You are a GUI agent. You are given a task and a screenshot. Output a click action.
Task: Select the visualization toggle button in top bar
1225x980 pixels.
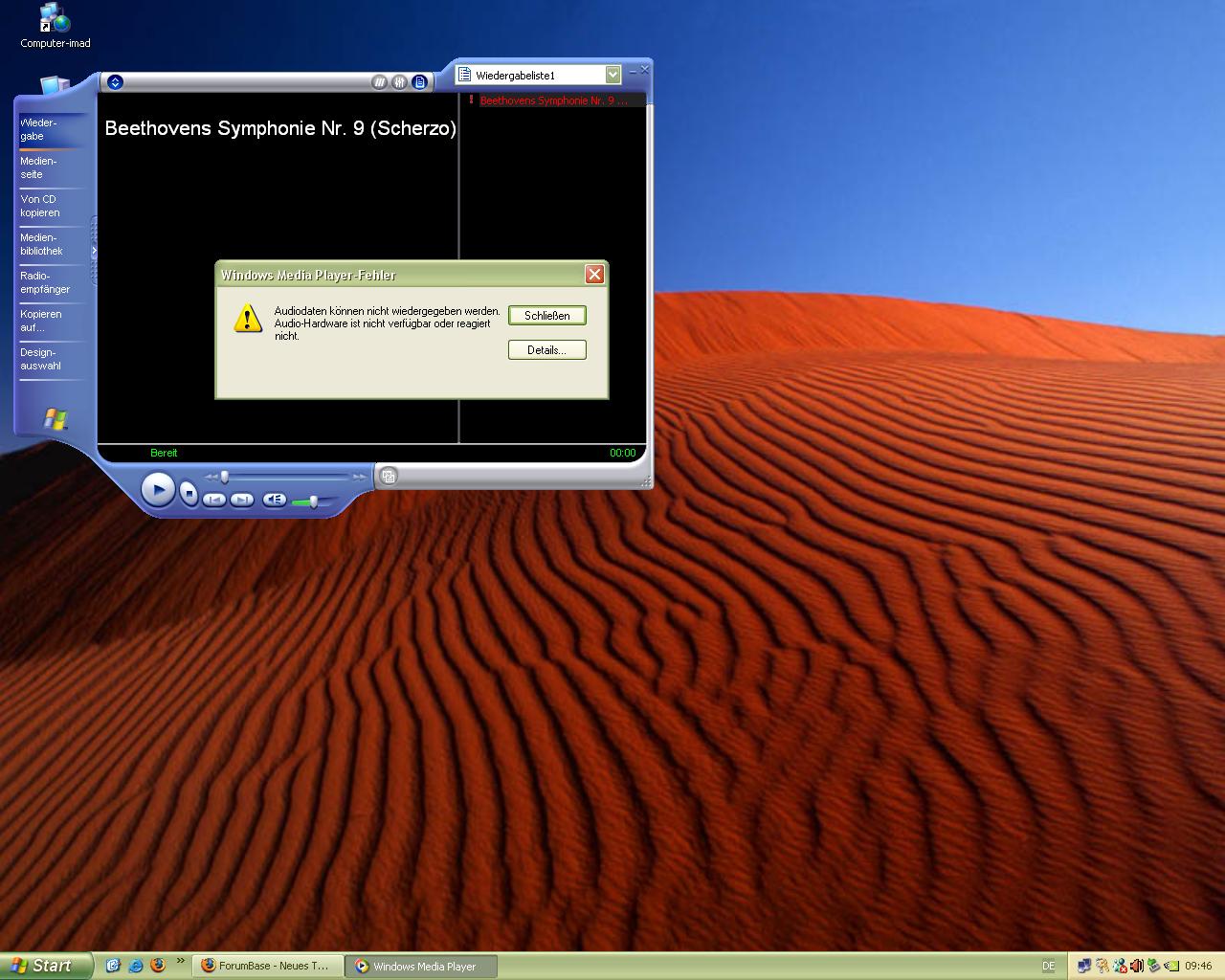click(x=380, y=82)
